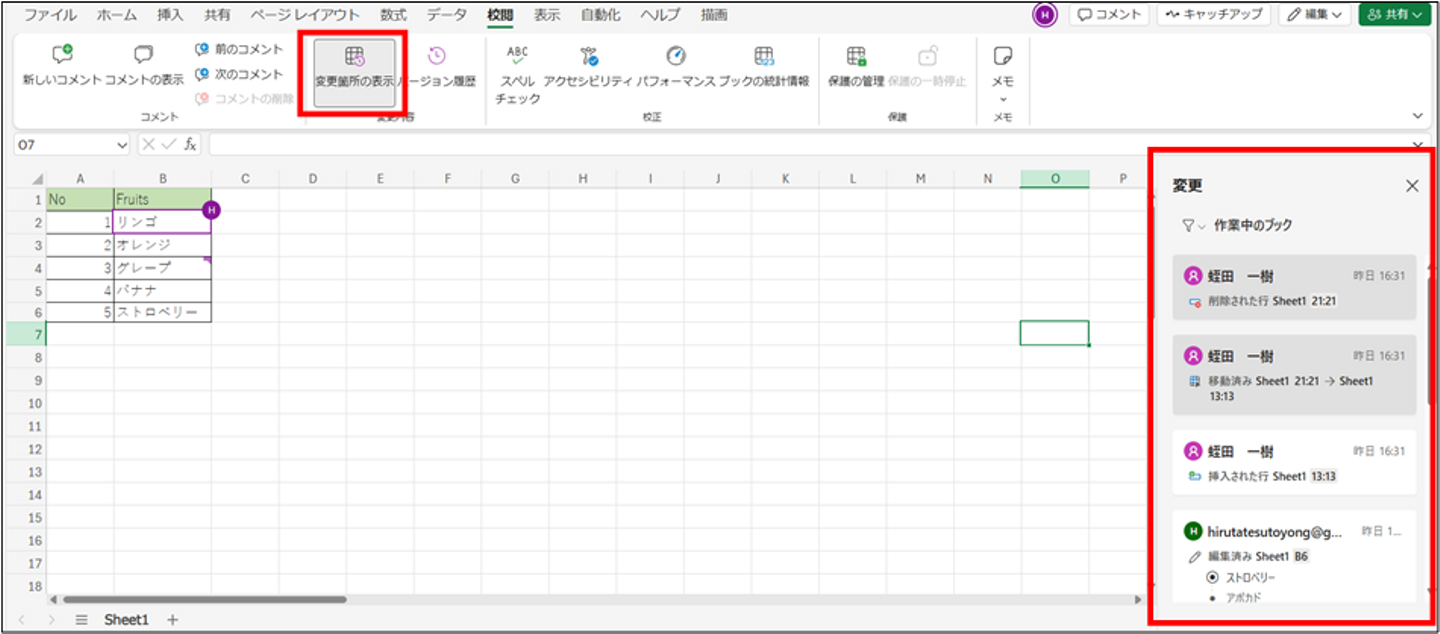Screen dimensions: 1440x634
Task: Select cell containing バナナ
Action: click(x=162, y=291)
